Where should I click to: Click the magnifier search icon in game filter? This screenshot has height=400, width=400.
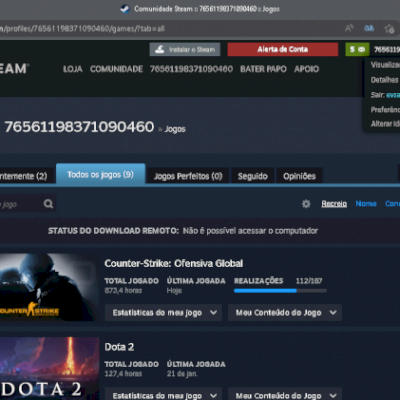coord(48,204)
